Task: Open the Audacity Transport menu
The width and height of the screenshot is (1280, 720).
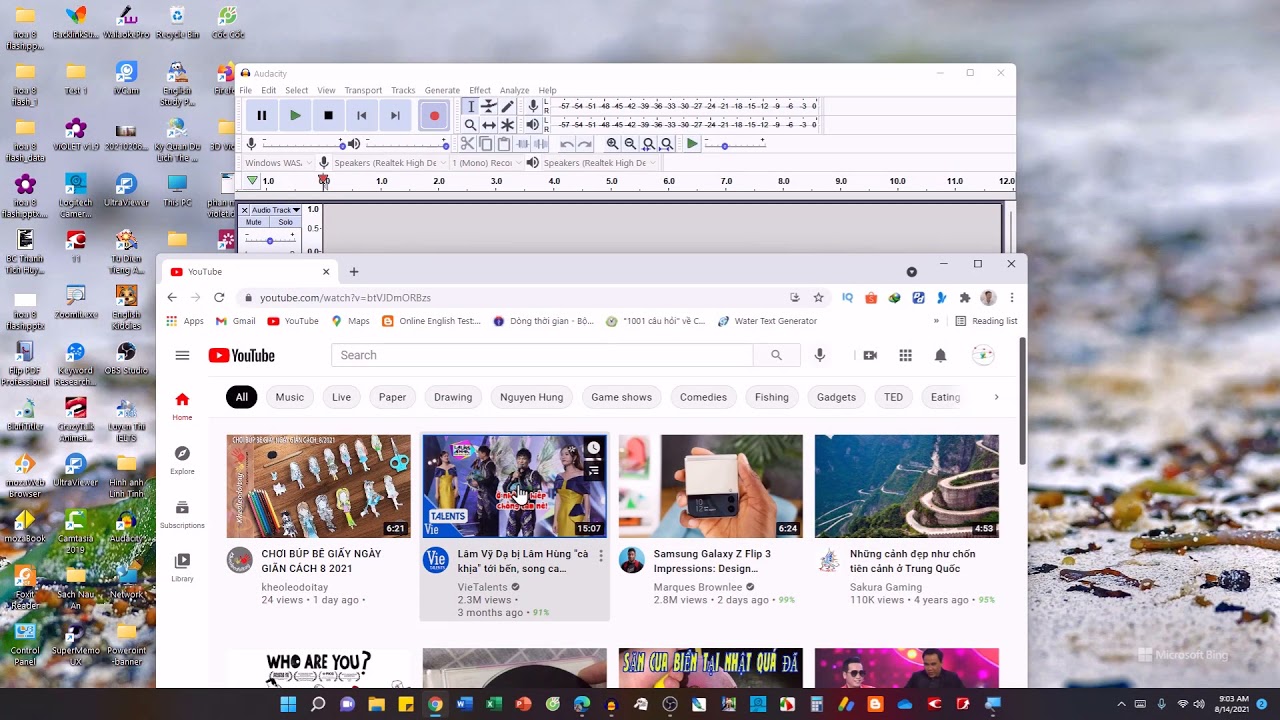Action: click(x=363, y=90)
